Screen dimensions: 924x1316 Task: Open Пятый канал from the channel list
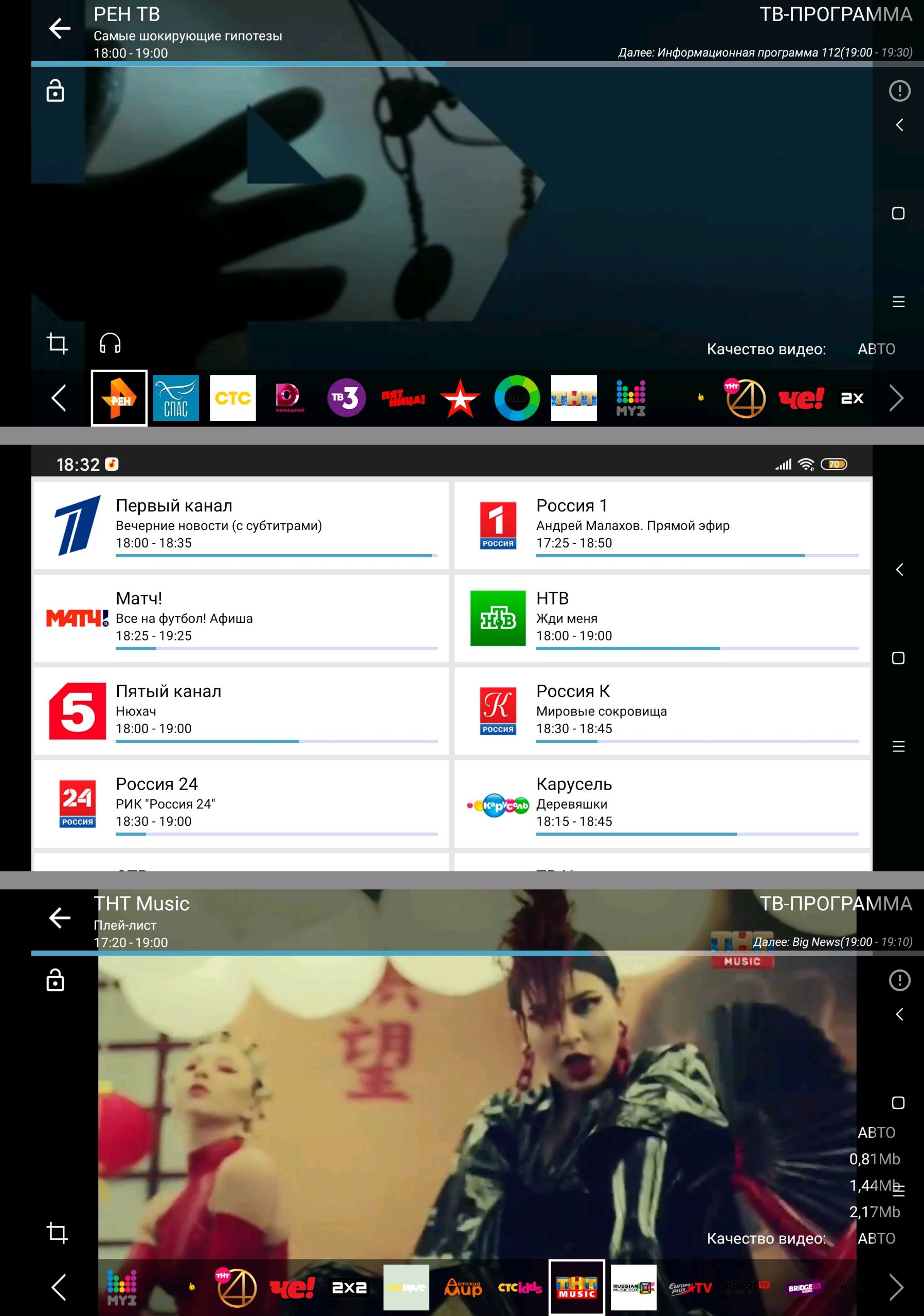241,711
